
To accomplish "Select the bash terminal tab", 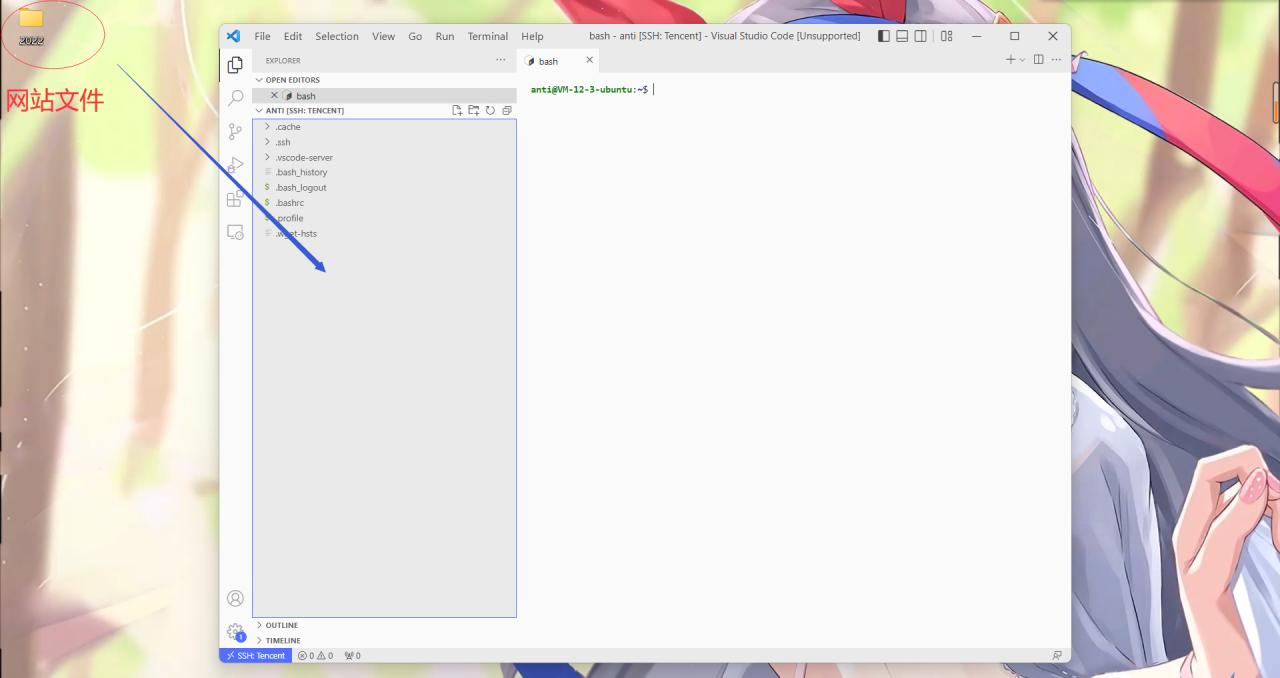I will click(559, 60).
